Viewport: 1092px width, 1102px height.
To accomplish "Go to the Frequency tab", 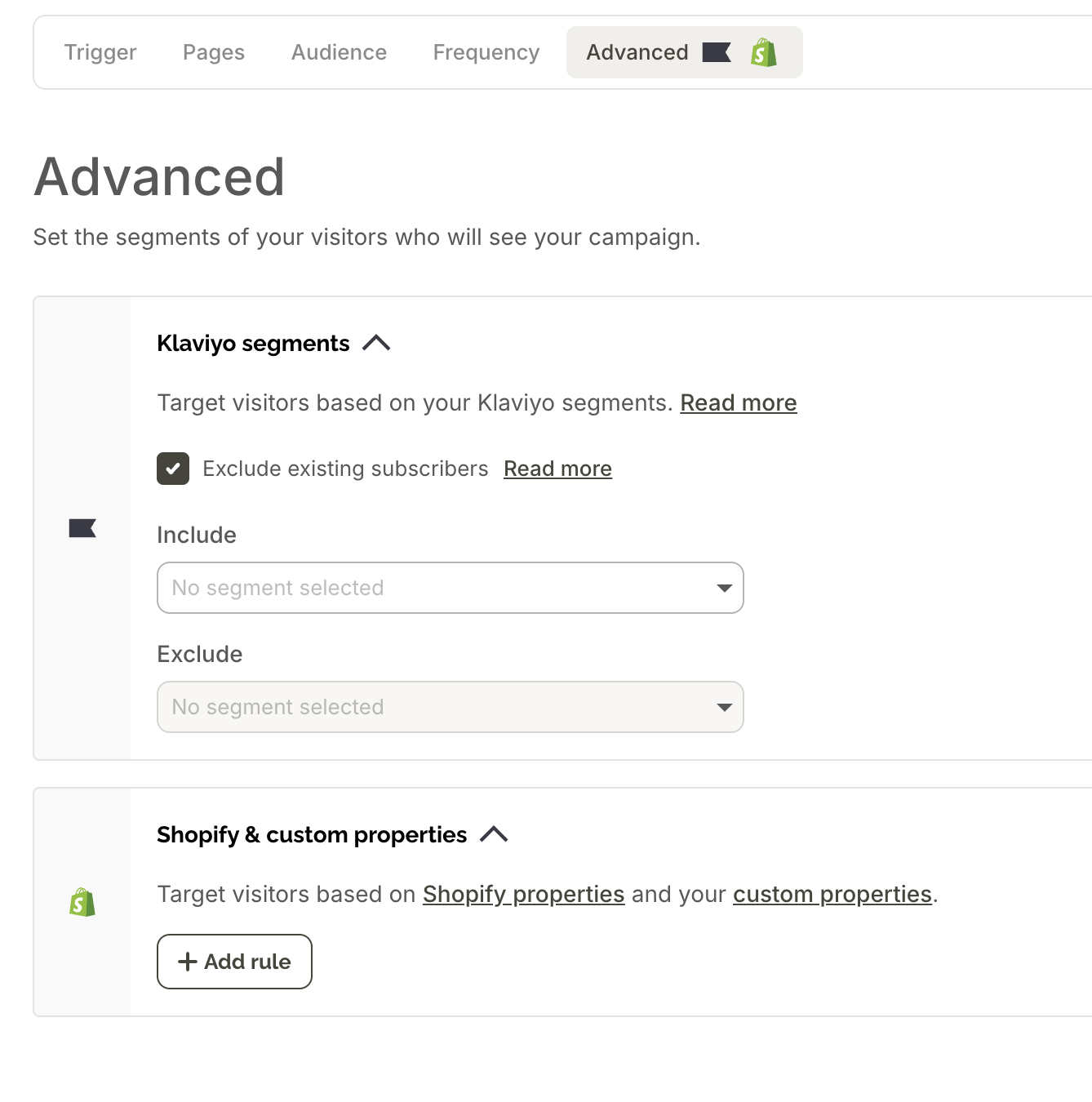I will tap(486, 52).
